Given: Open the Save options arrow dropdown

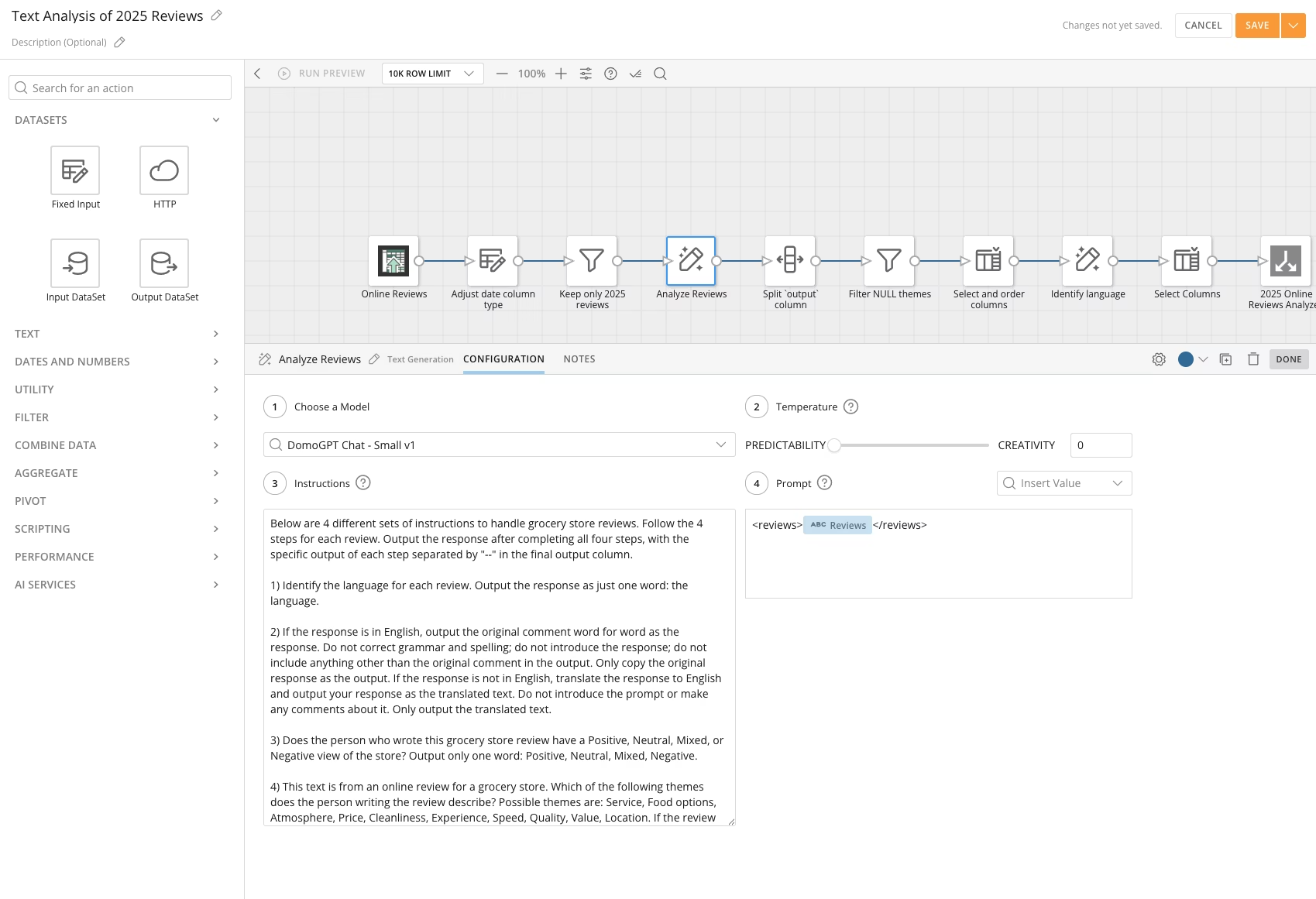Looking at the screenshot, I should [x=1293, y=26].
